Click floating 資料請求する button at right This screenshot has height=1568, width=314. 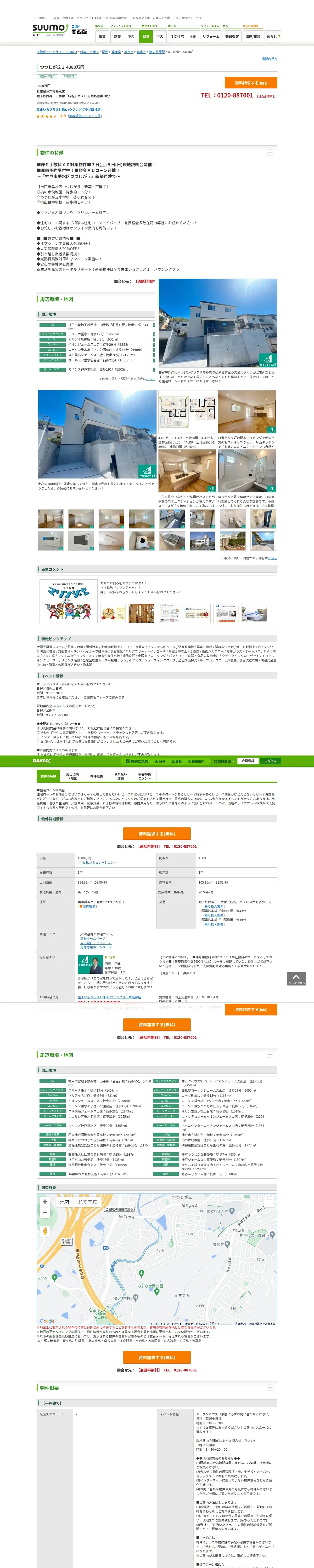point(251,1010)
